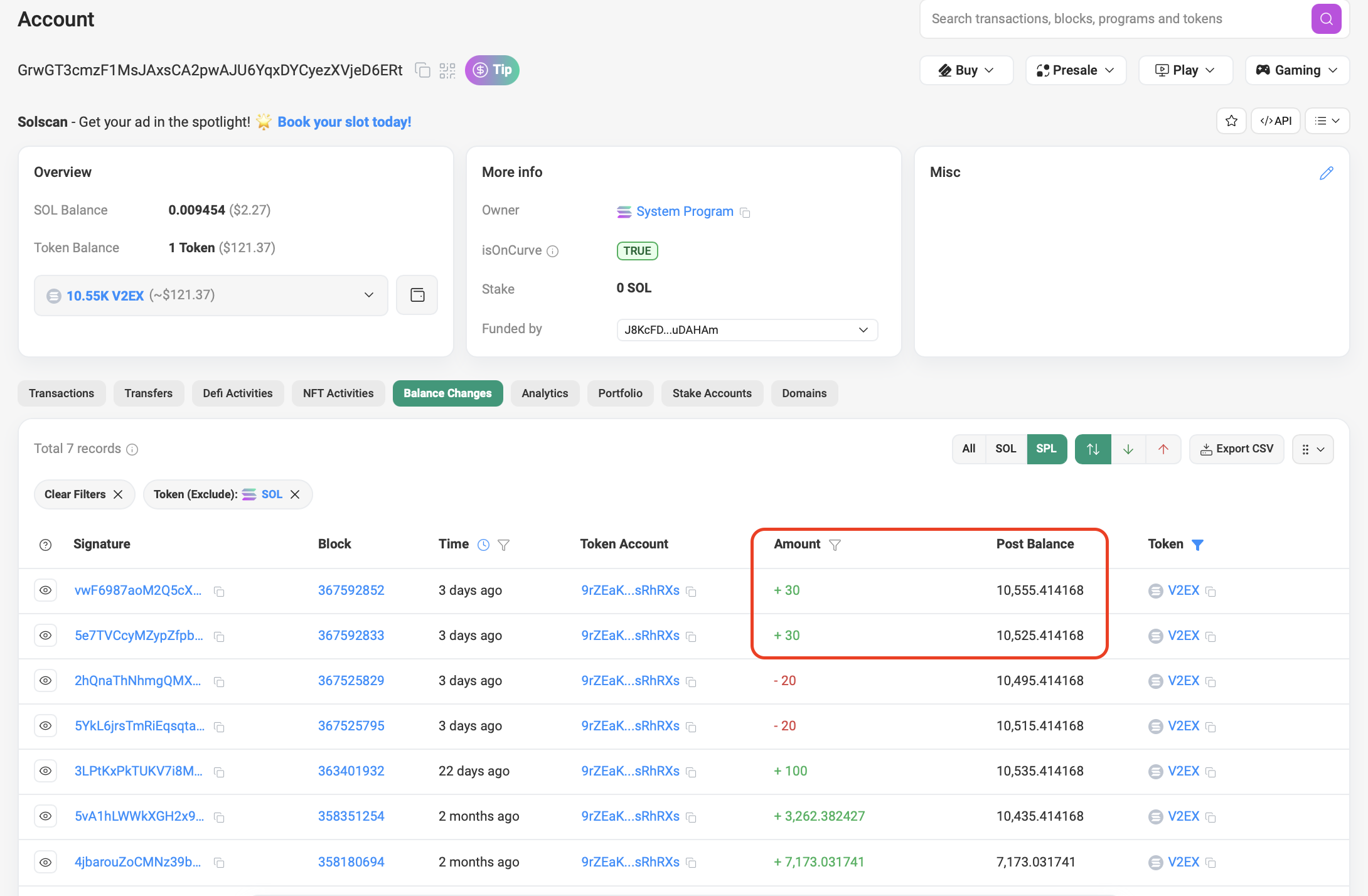The width and height of the screenshot is (1368, 896).
Task: Remove the Token Exclude SOL filter chip
Action: pos(295,494)
